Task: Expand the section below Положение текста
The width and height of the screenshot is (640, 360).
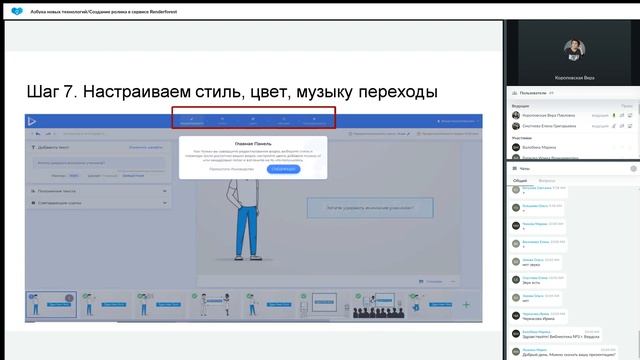Action: pyautogui.click(x=99, y=203)
